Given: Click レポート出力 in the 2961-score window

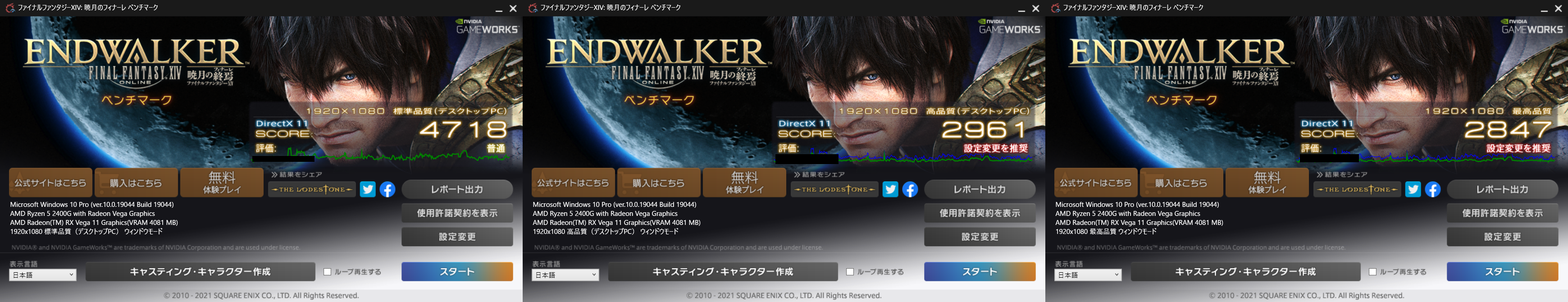Looking at the screenshot, I should click(x=980, y=189).
